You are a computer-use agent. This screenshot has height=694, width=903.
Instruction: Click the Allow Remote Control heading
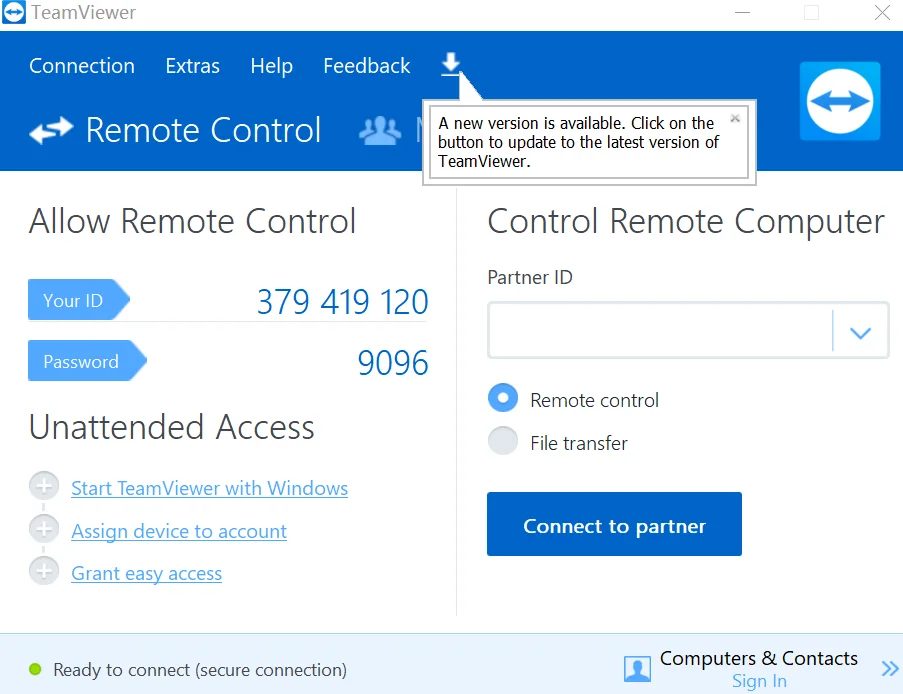click(192, 221)
